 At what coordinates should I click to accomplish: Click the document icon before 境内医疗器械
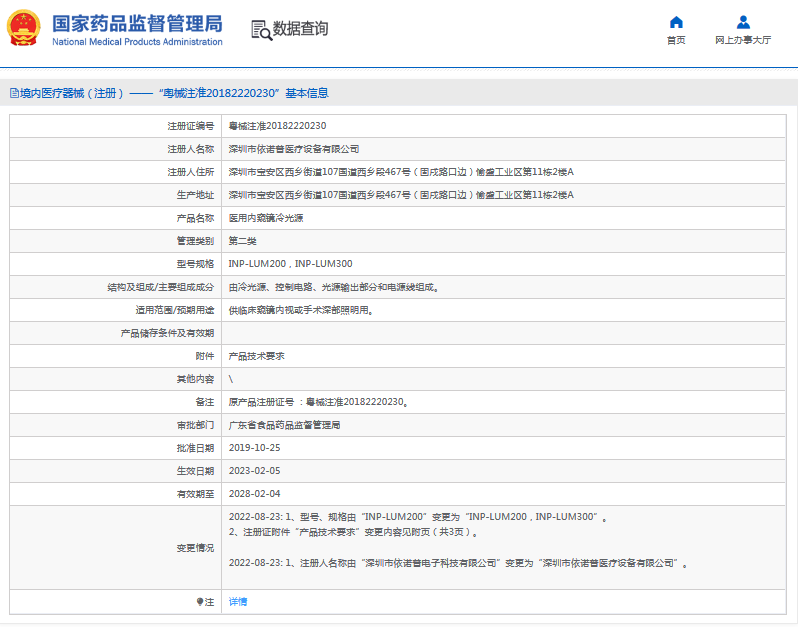tap(14, 93)
